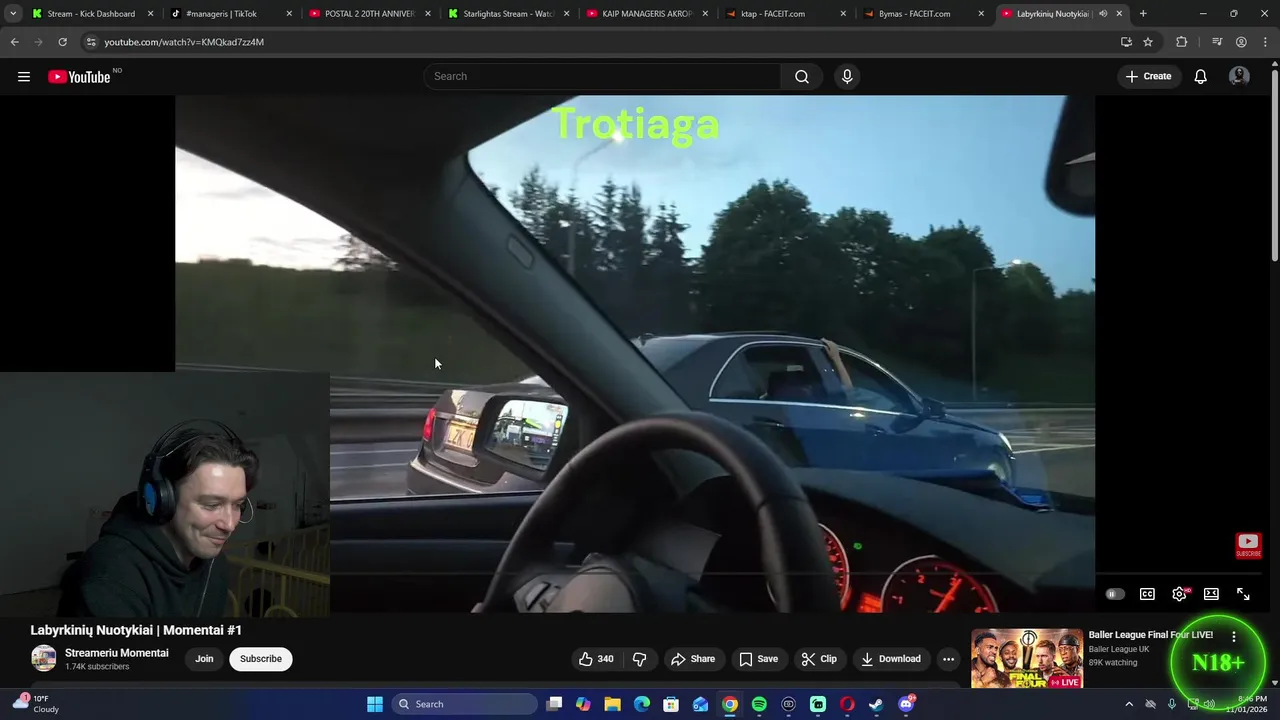Screen dimensions: 1280x720
Task: Open Streameriu Momentai channel avatar
Action: point(43,658)
